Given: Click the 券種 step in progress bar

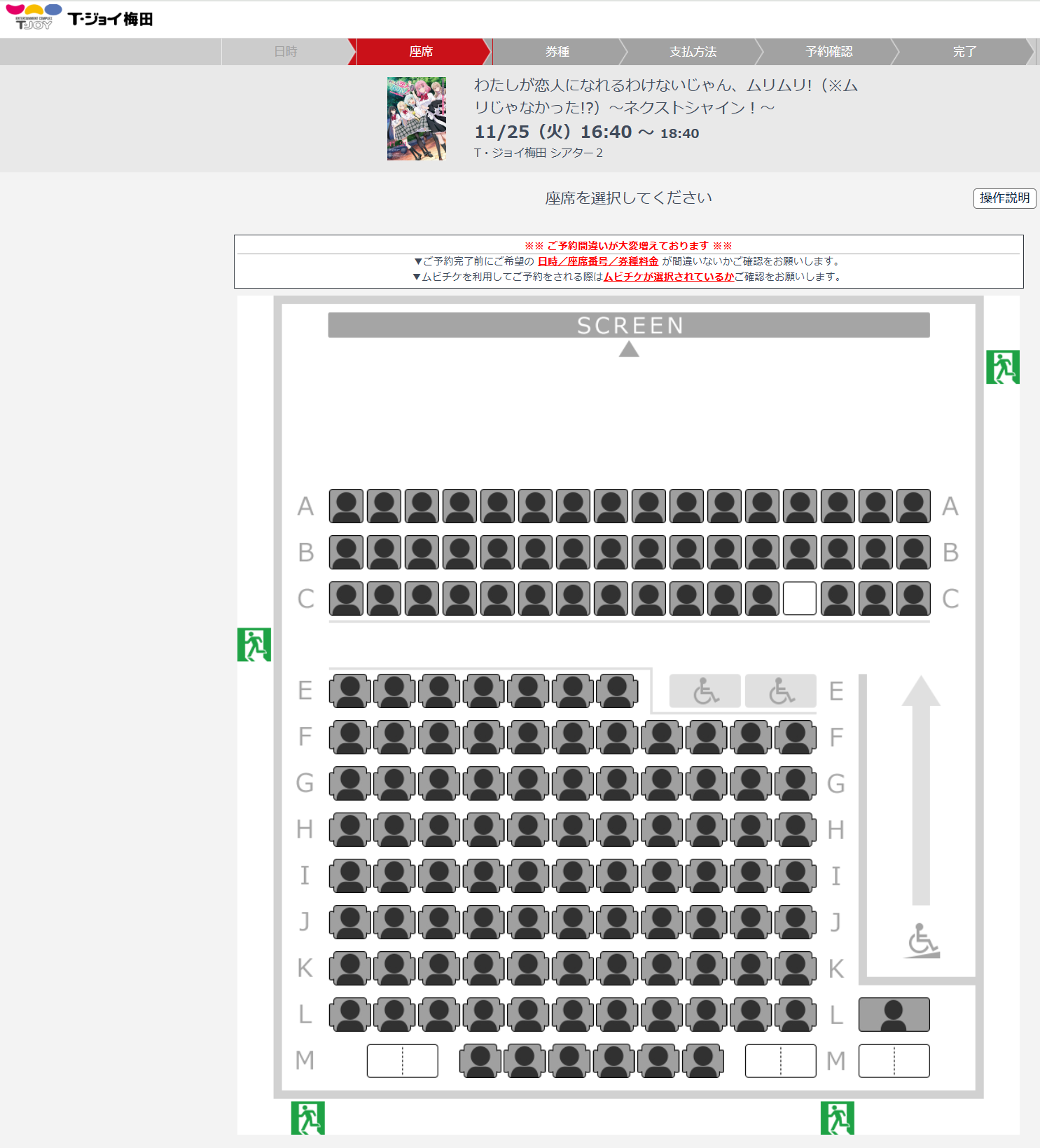Looking at the screenshot, I should [x=557, y=52].
